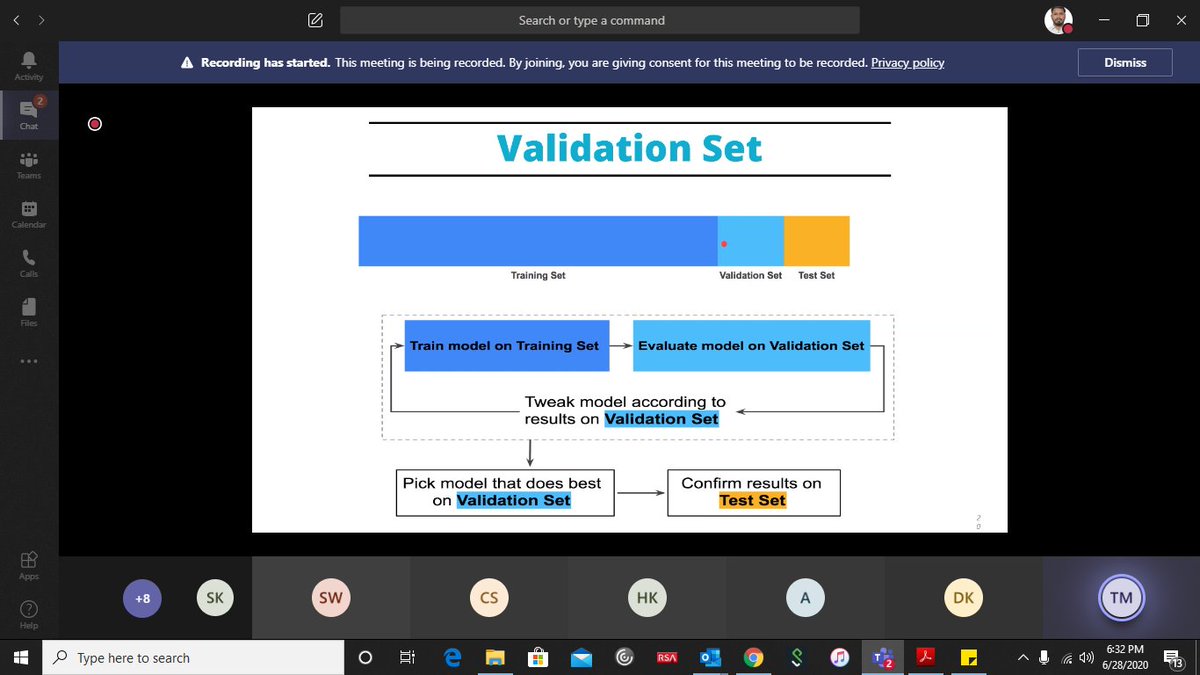Image resolution: width=1200 pixels, height=675 pixels.
Task: Open Teams Help
Action: (x=29, y=614)
